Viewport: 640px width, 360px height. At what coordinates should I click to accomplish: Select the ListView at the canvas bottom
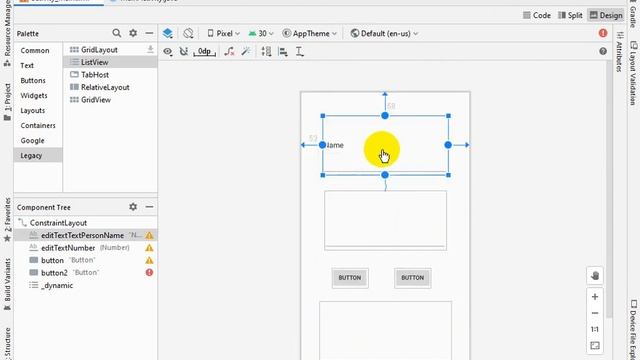coord(385,331)
